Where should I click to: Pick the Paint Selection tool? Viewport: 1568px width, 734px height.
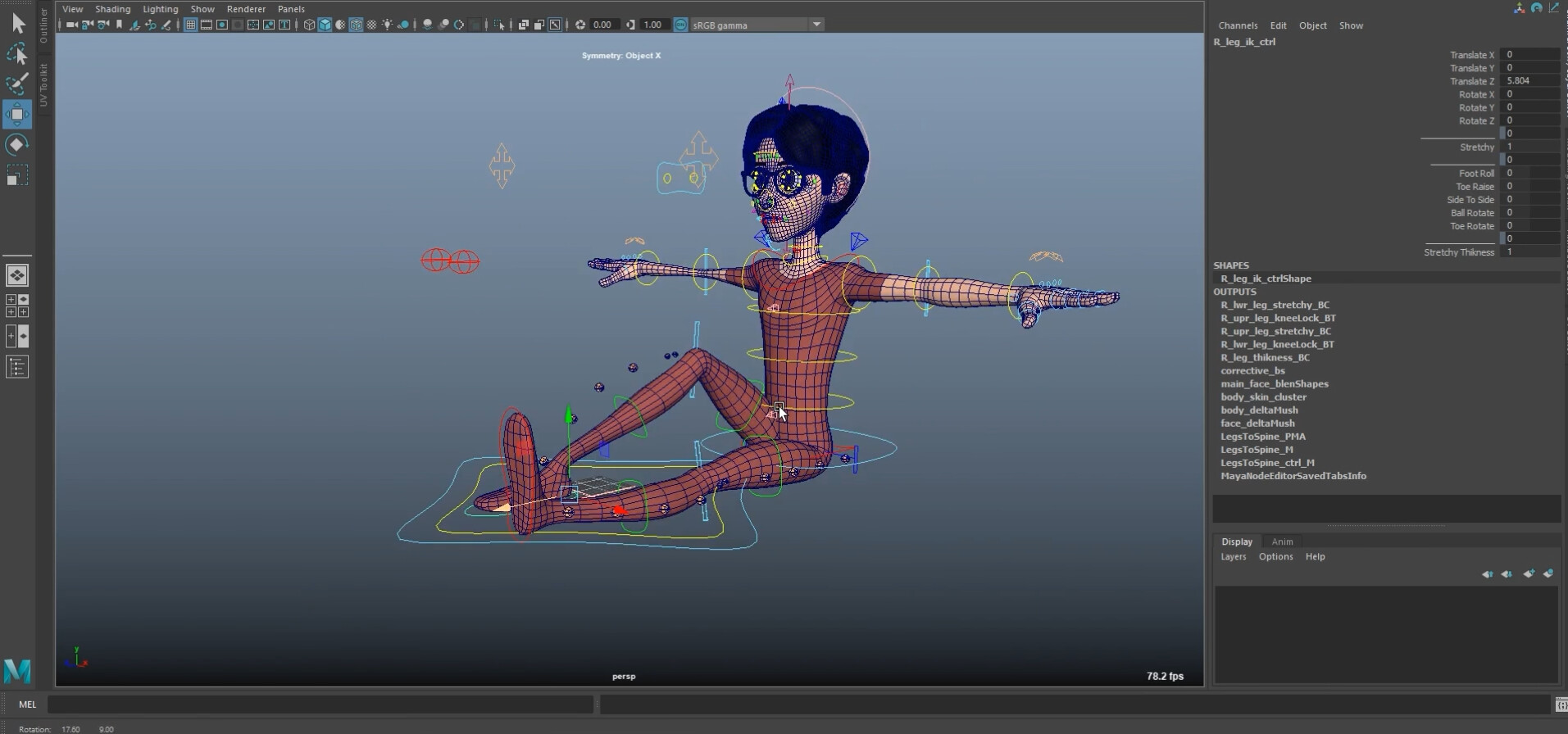click(17, 84)
